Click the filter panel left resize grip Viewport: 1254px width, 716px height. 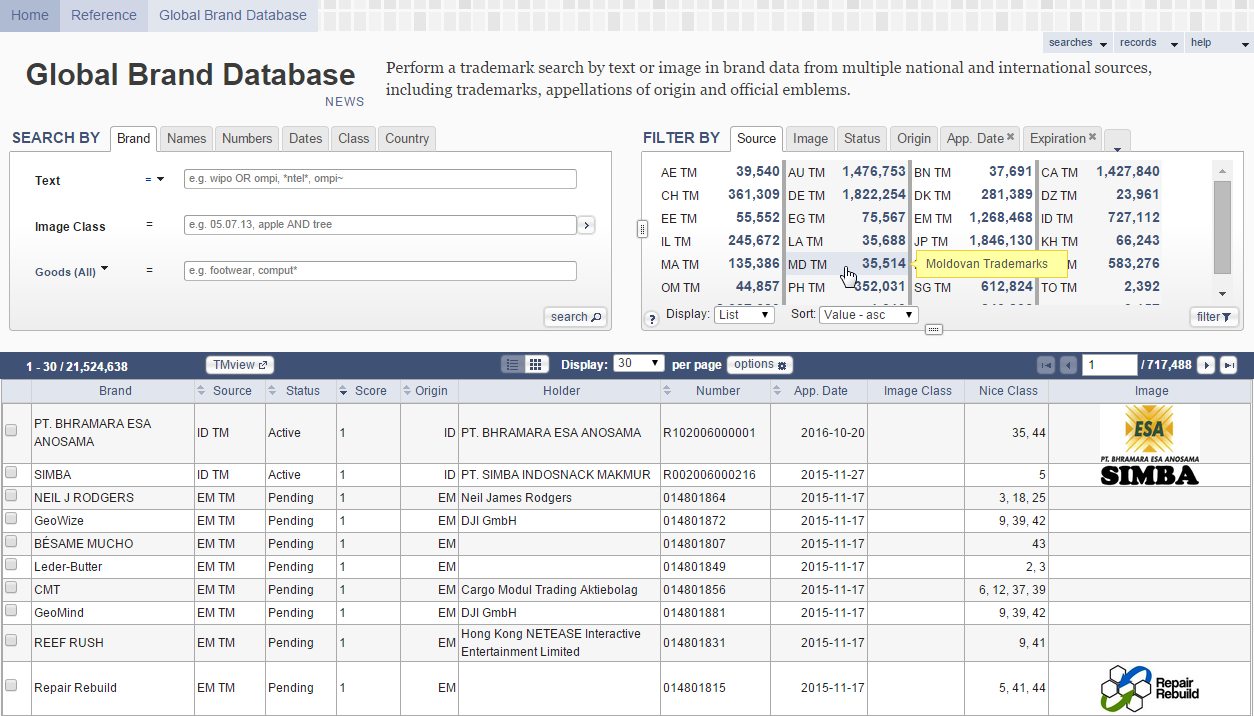tap(642, 229)
